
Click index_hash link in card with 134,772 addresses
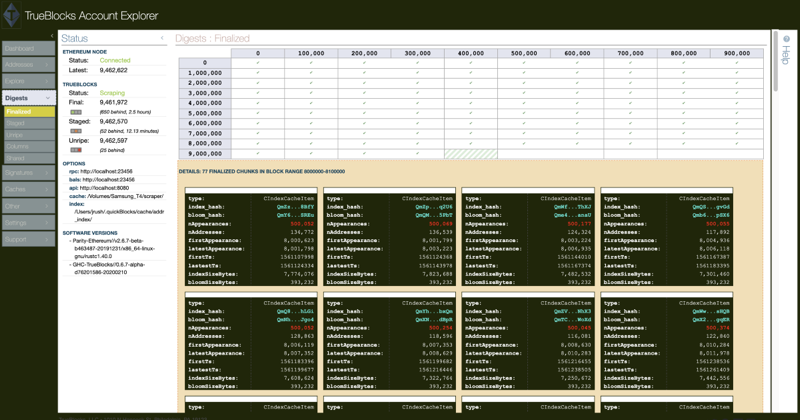[295, 207]
